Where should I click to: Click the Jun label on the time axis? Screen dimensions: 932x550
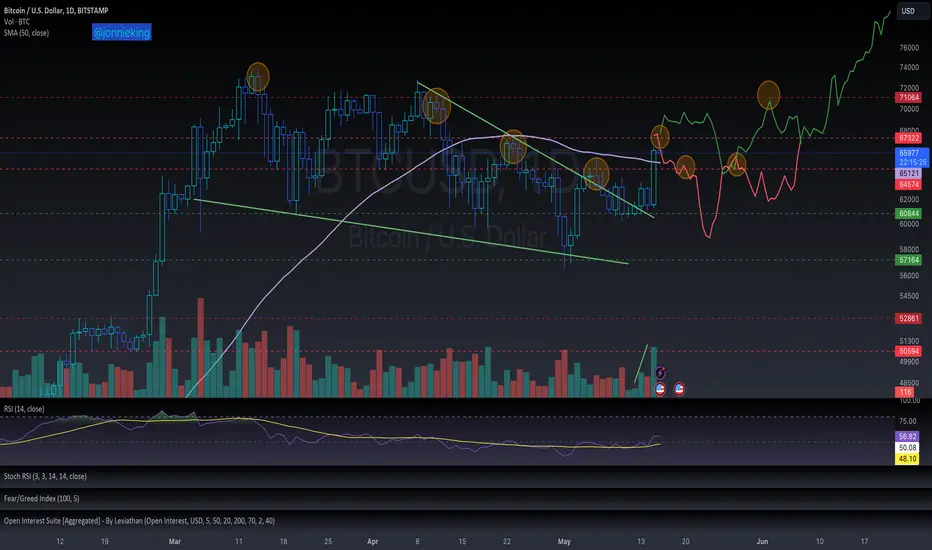tap(762, 542)
